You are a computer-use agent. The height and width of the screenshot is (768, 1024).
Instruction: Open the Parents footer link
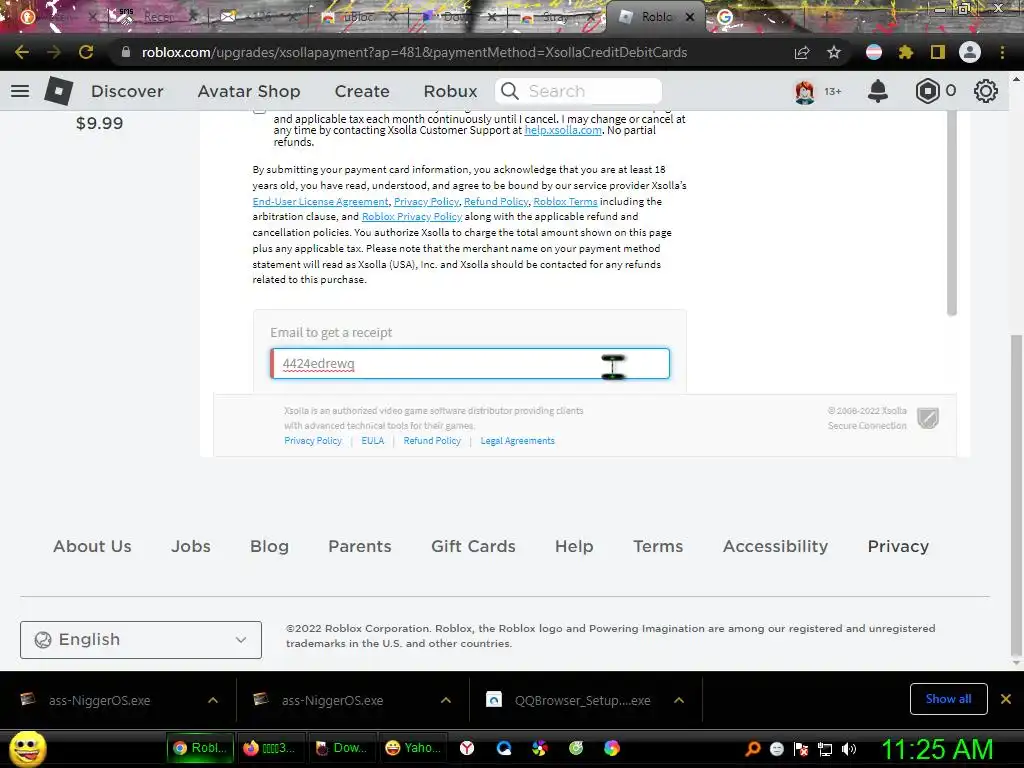[x=360, y=546]
